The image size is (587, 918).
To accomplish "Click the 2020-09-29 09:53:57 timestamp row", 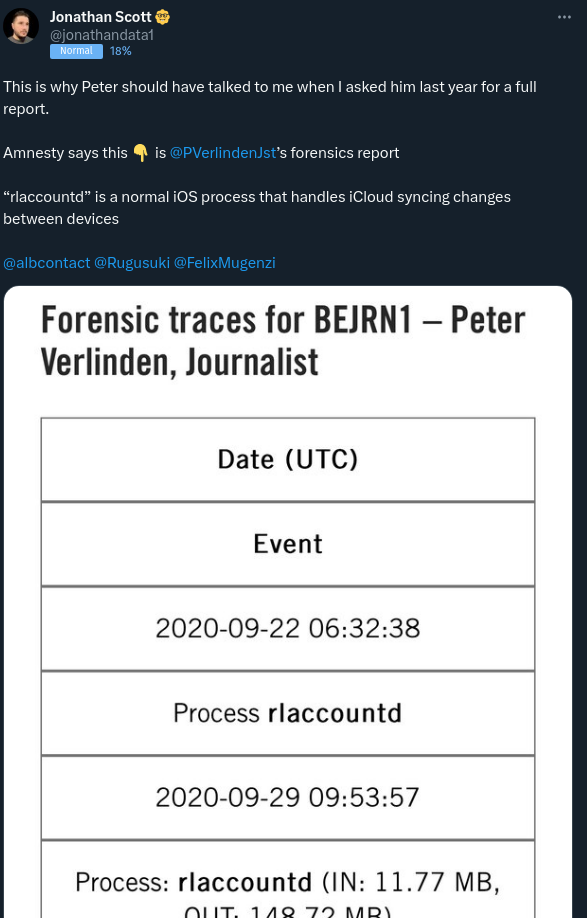I will [288, 797].
